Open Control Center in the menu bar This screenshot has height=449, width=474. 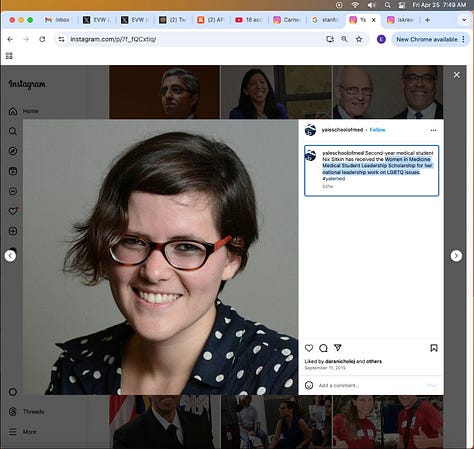402,5
